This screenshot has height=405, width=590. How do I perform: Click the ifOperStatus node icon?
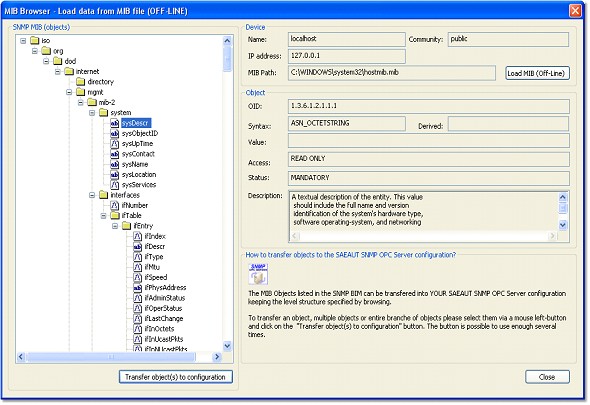(138, 308)
